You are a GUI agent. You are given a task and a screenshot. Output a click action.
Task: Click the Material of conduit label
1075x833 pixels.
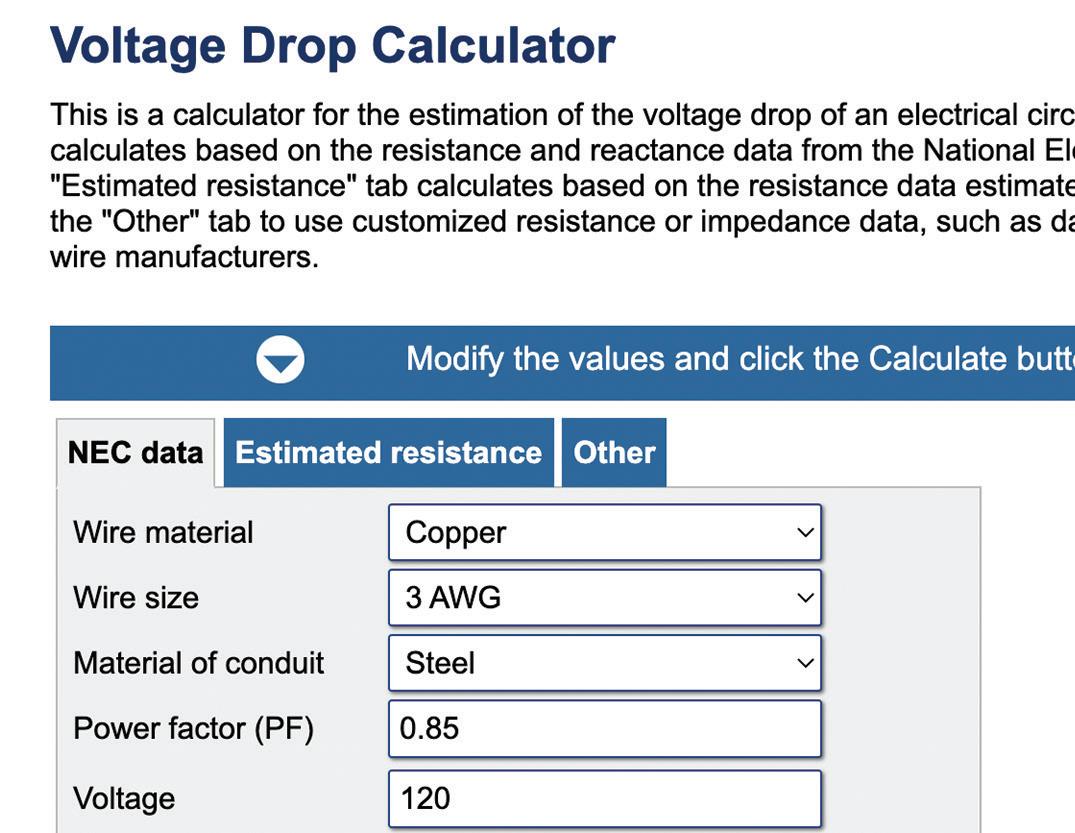[198, 663]
